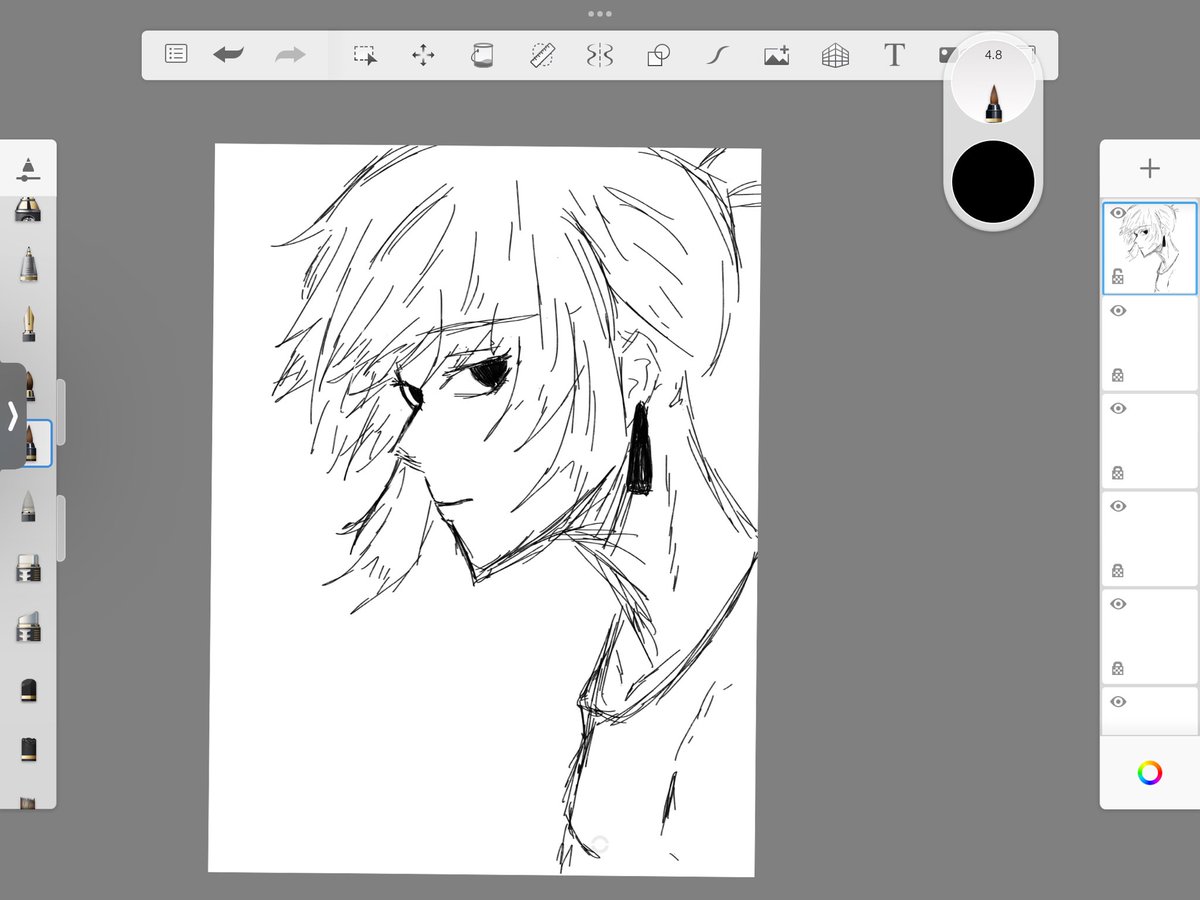Screen dimensions: 1200x900
Task: Pick the silver technical pen brush
Action: point(28,264)
